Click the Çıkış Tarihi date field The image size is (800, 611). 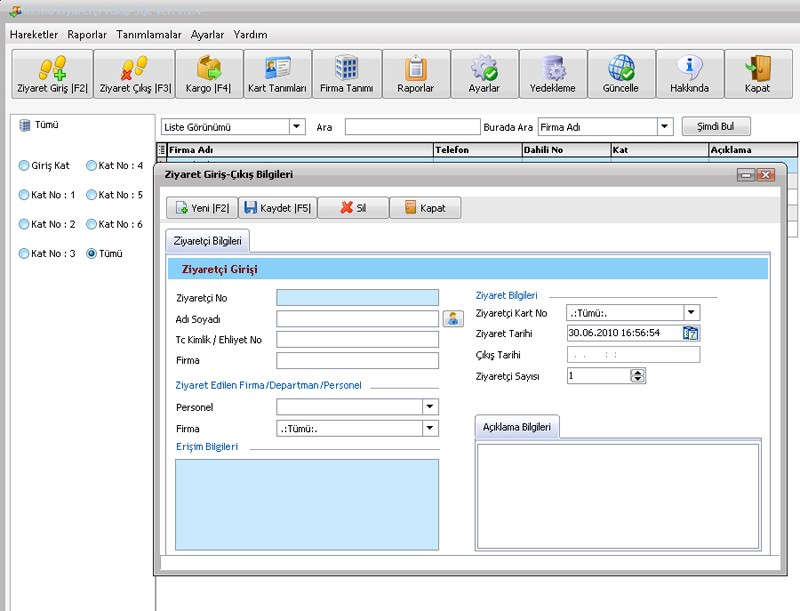tap(634, 354)
